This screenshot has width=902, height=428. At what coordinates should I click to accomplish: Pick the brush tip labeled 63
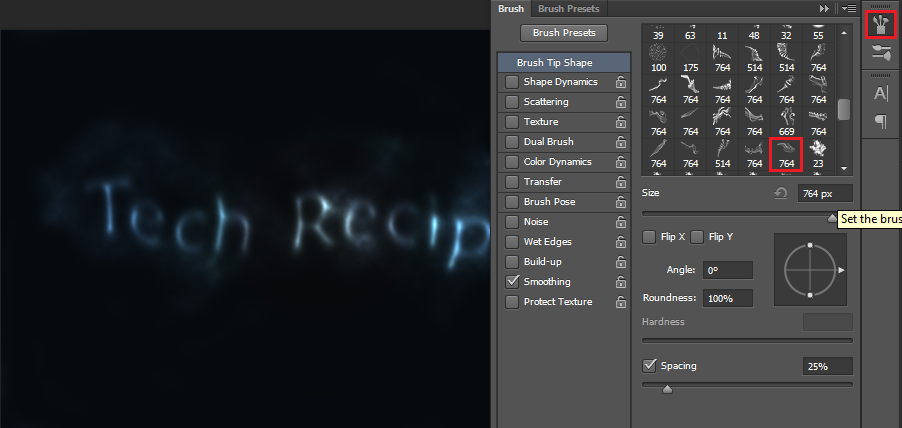[x=690, y=33]
